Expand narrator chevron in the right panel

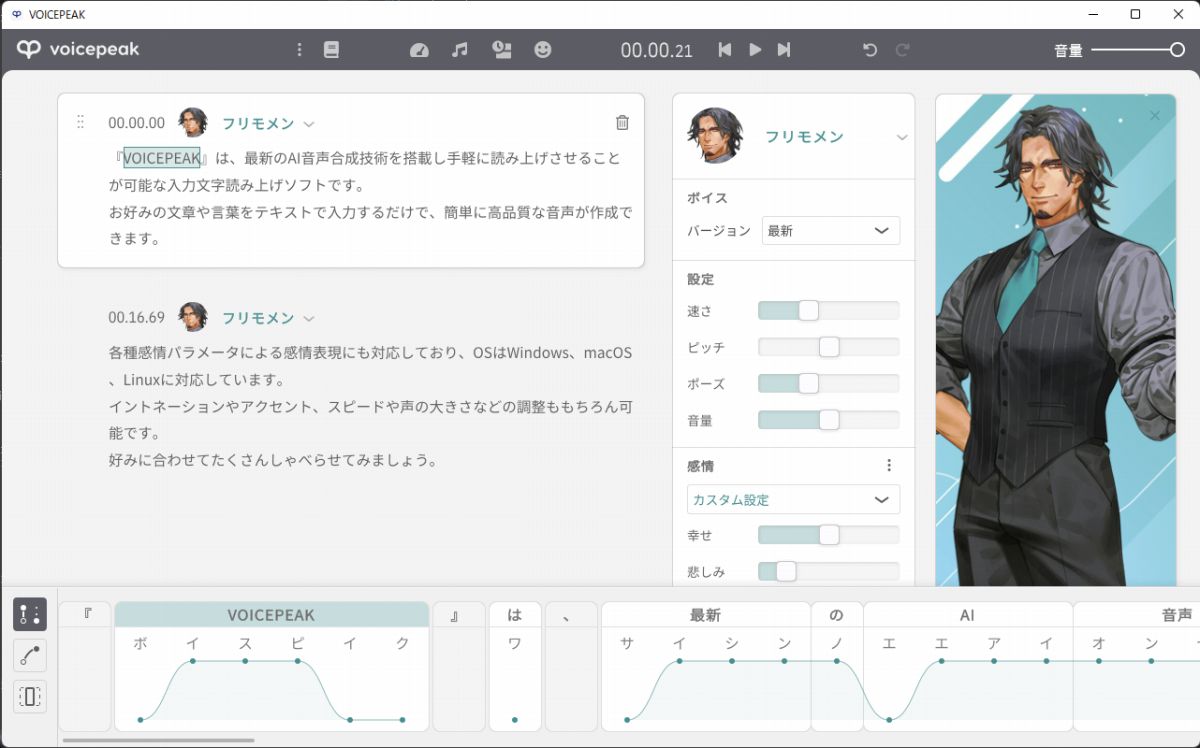[x=901, y=138]
